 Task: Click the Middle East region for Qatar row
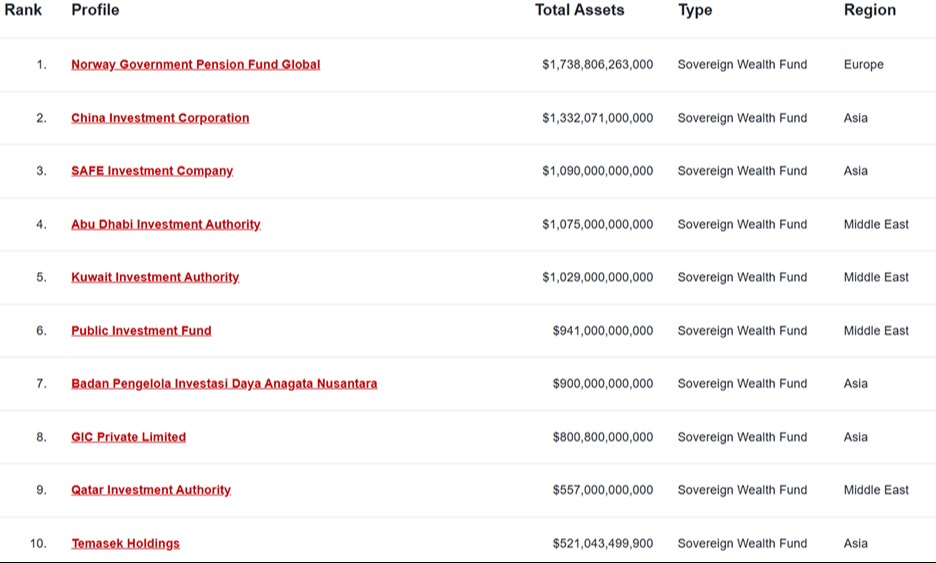click(876, 490)
